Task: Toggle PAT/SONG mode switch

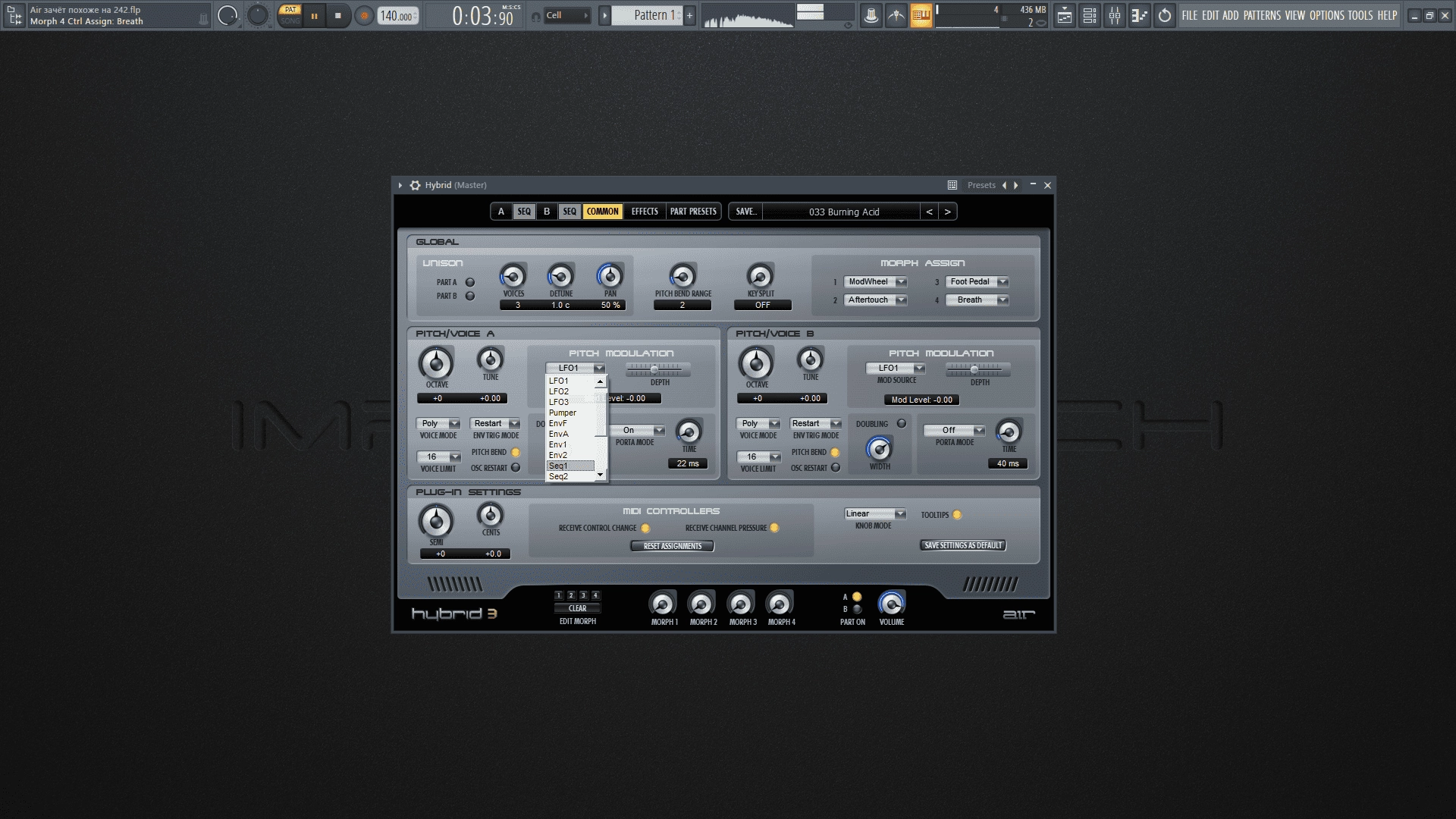Action: point(290,15)
